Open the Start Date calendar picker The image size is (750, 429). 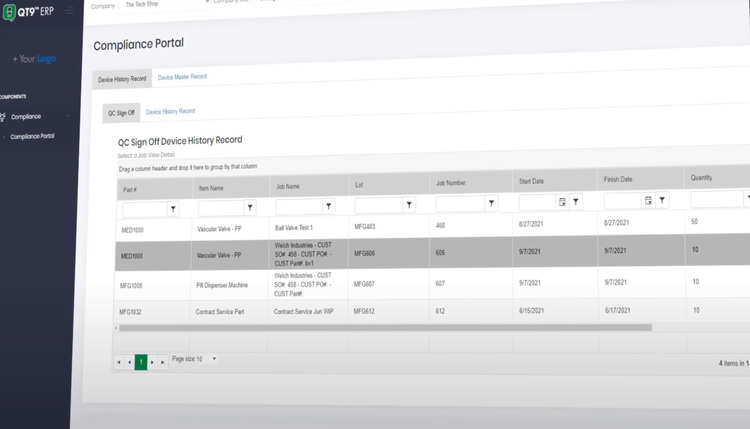point(562,202)
